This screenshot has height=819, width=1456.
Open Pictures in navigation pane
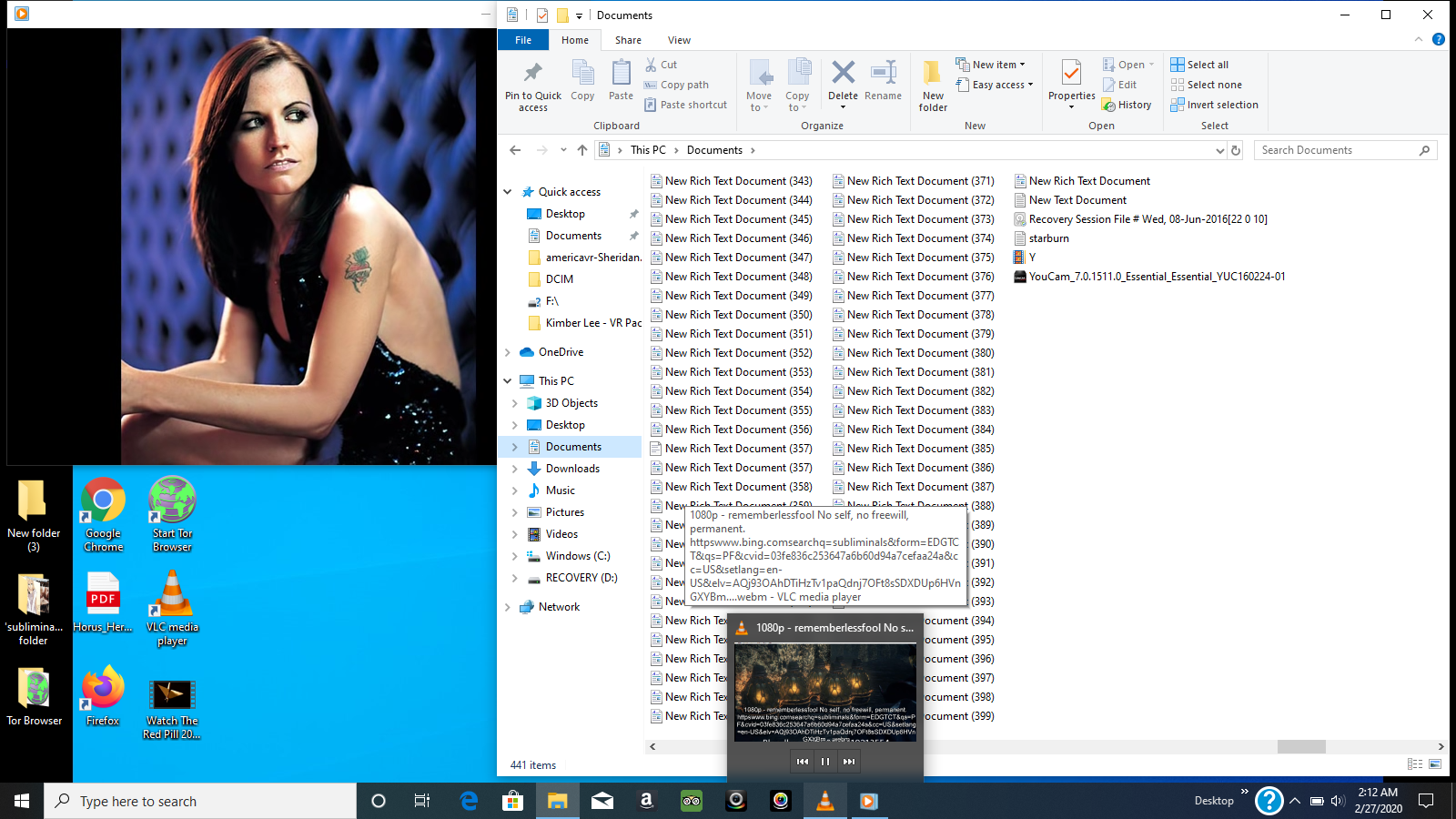(x=565, y=512)
